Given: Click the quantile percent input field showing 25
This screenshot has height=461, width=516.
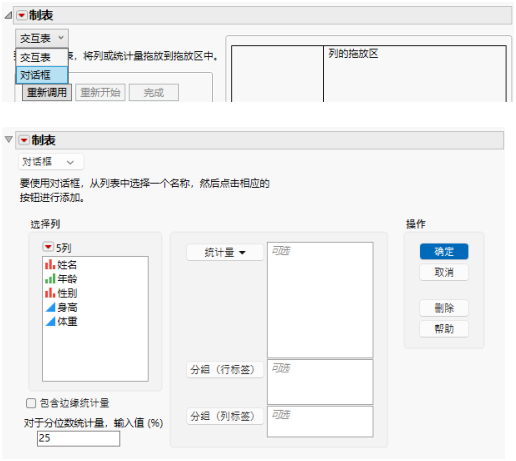Looking at the screenshot, I should click(78, 438).
